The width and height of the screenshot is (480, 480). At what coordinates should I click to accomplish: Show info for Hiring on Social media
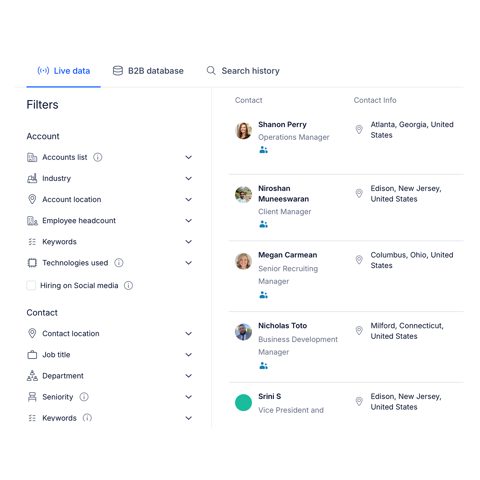point(128,285)
